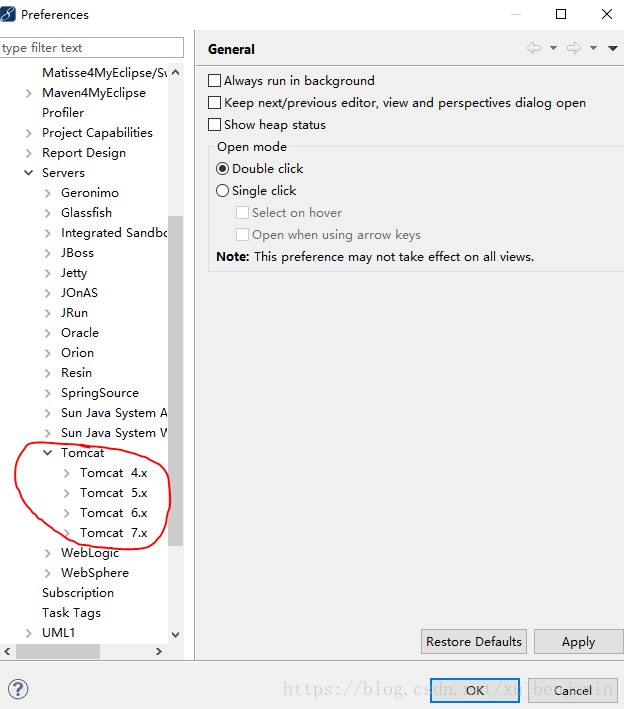This screenshot has width=624, height=709.
Task: Expand the Tomcat 6.x node
Action: (x=66, y=513)
